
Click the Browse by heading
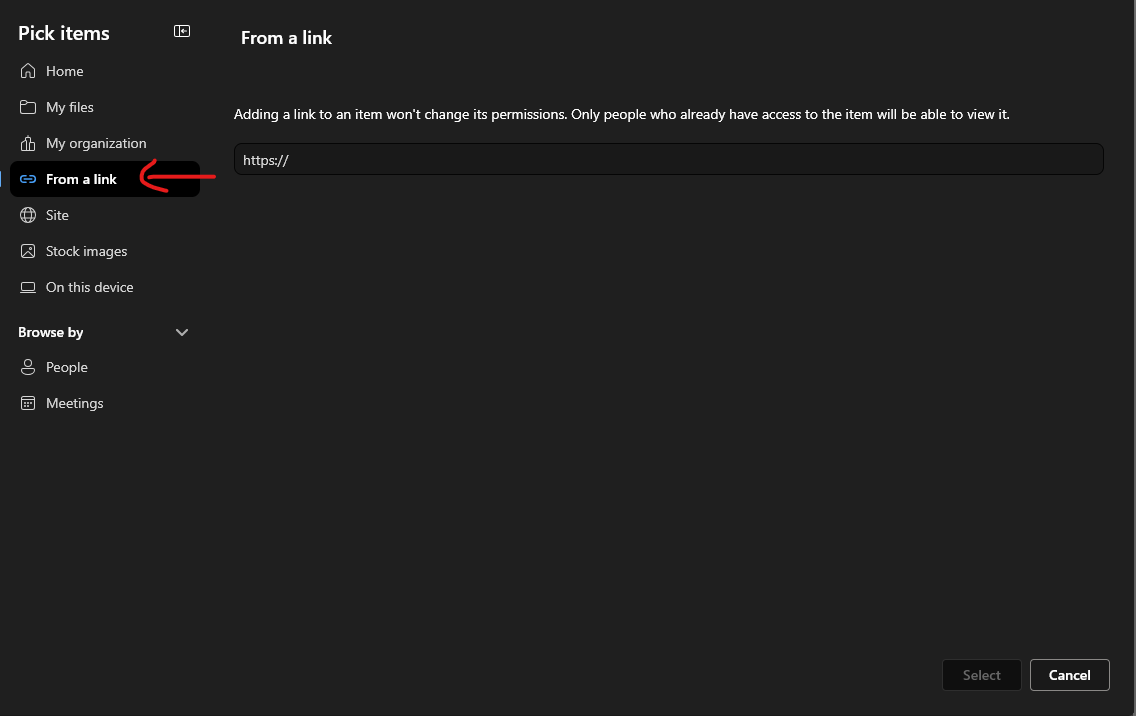tap(51, 332)
